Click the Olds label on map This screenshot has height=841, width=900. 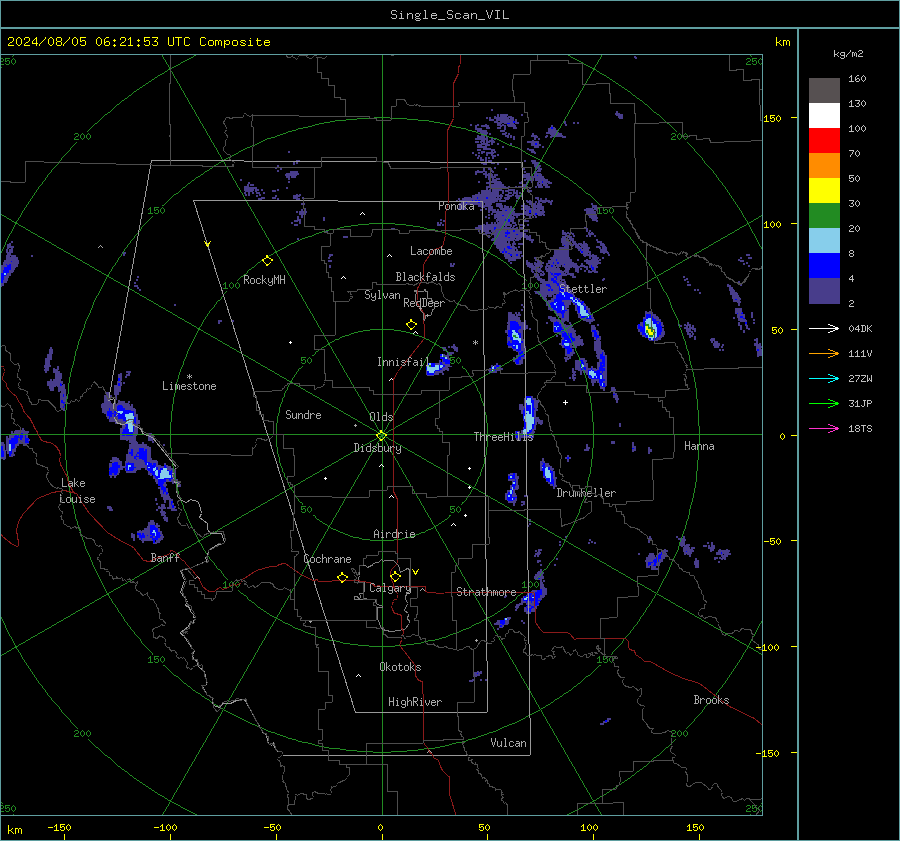(x=381, y=417)
